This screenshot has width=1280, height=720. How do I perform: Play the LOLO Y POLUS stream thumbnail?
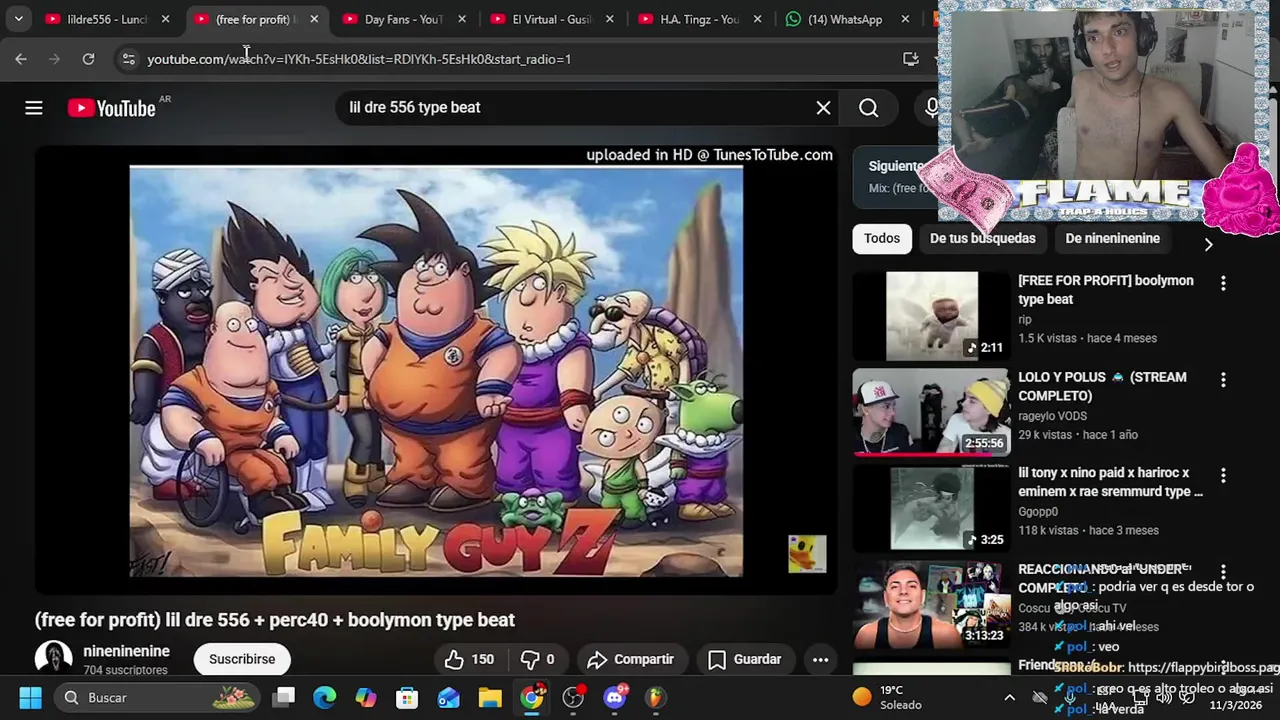pyautogui.click(x=931, y=412)
